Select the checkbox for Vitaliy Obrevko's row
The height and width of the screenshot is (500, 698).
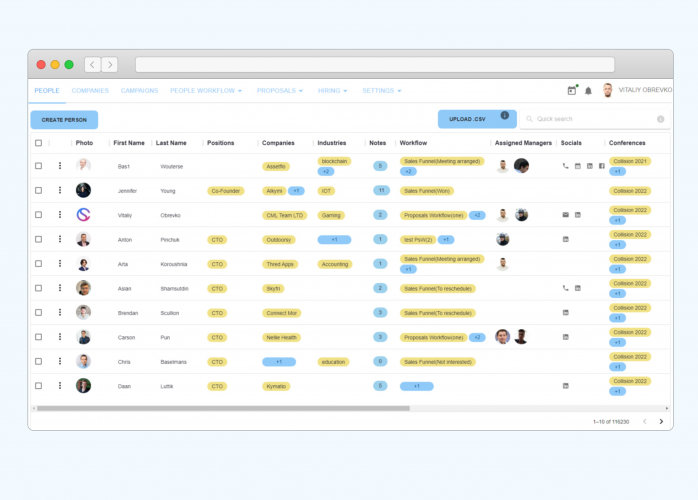[x=38, y=215]
